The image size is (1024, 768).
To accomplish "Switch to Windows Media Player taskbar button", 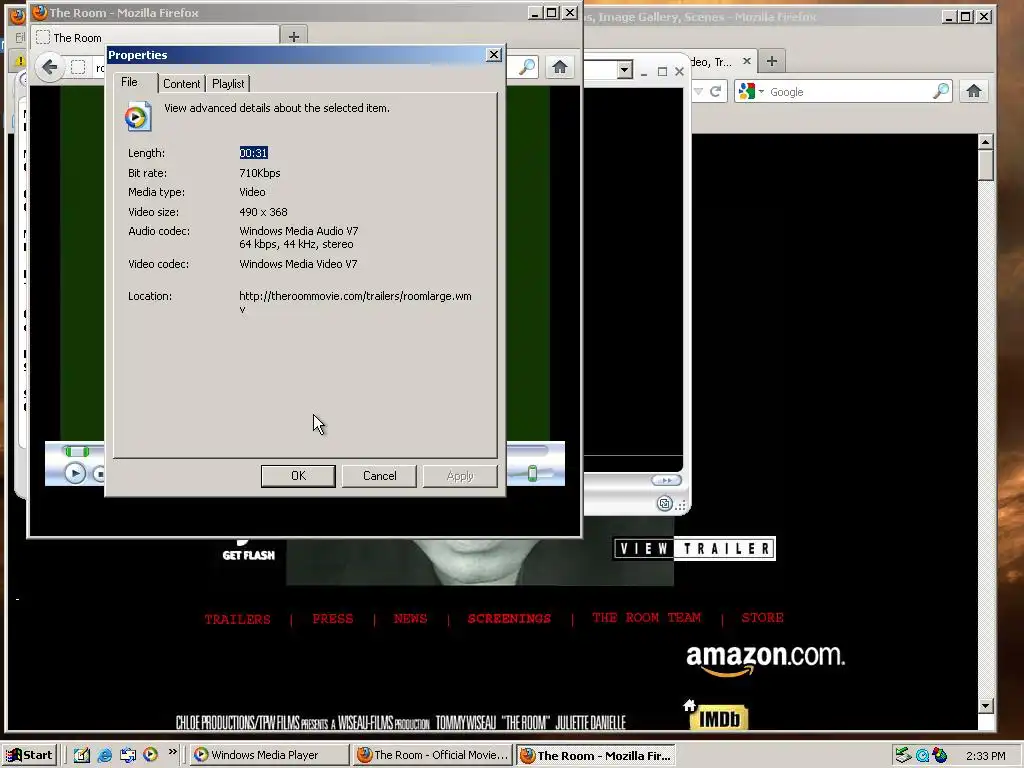I will tap(270, 755).
